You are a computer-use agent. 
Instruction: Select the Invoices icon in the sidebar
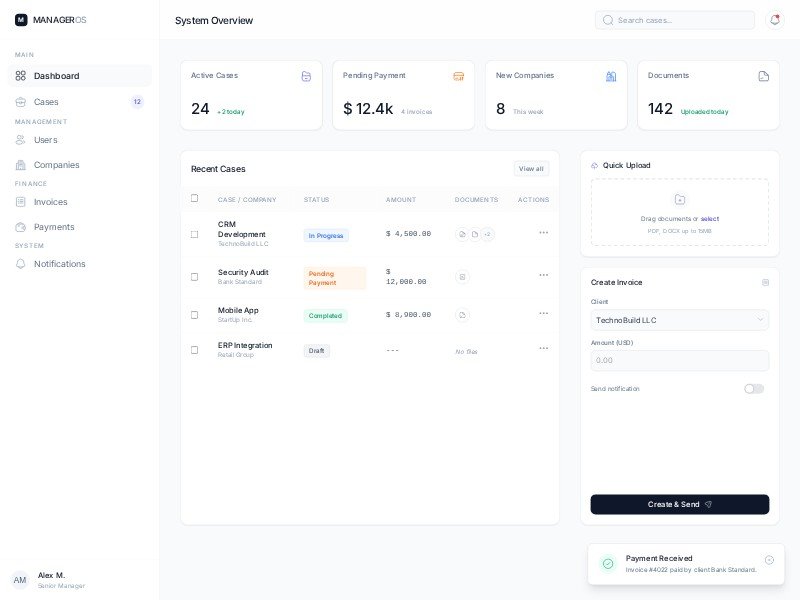pyautogui.click(x=22, y=202)
